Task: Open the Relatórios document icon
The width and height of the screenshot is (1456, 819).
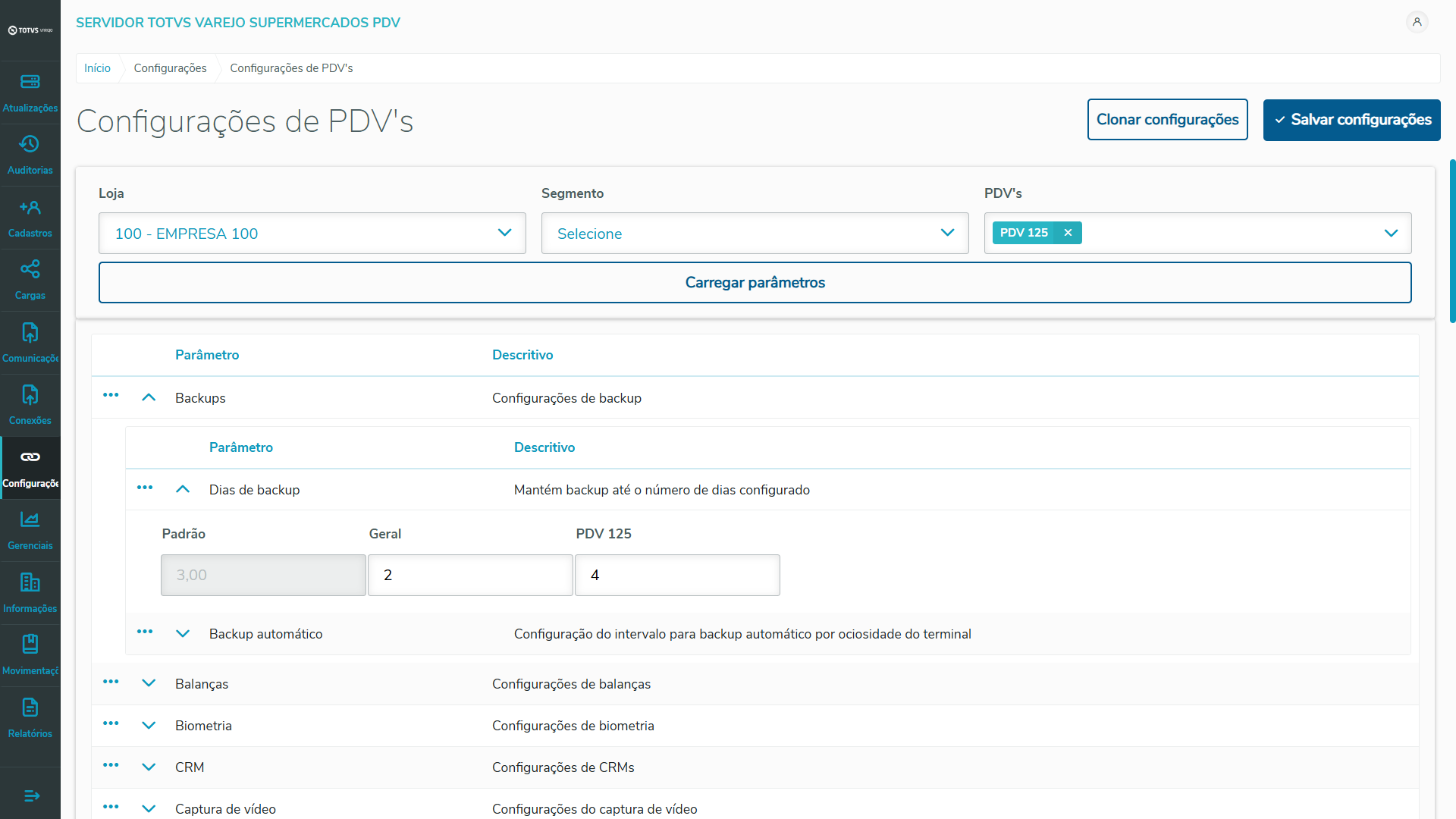Action: click(x=30, y=708)
